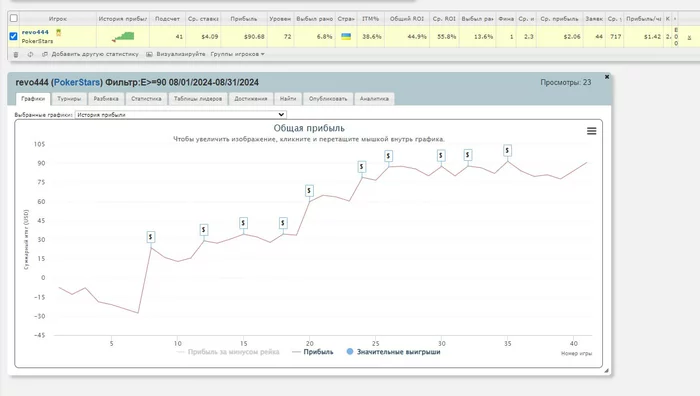Switch to the 'Графики' tab
Viewport: 700px width, 396px height.
[x=33, y=99]
